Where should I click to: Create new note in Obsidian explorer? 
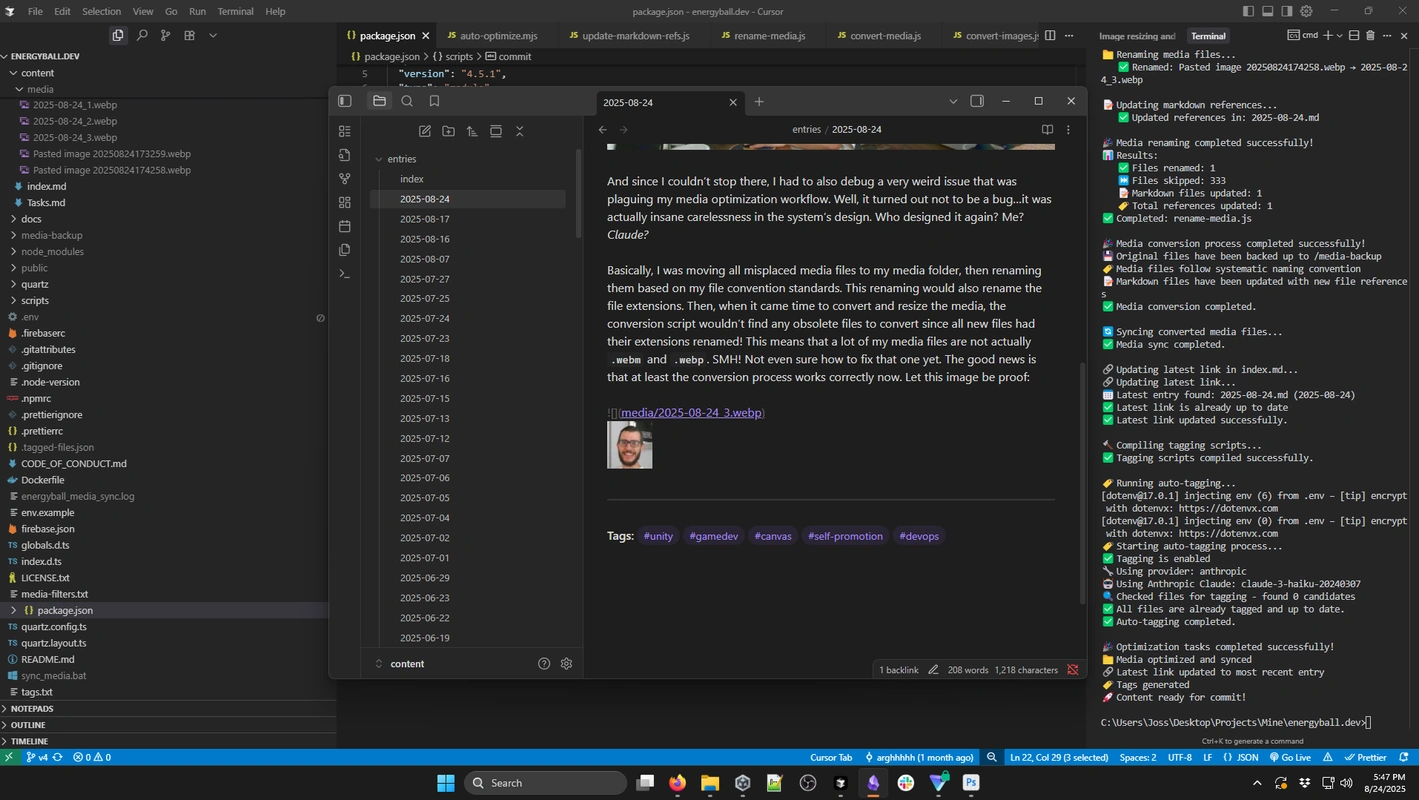click(x=425, y=131)
